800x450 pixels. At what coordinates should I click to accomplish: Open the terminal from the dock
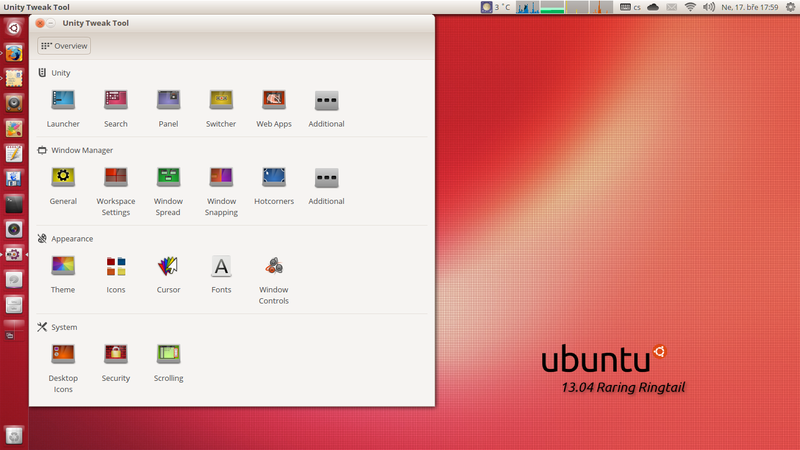click(14, 204)
